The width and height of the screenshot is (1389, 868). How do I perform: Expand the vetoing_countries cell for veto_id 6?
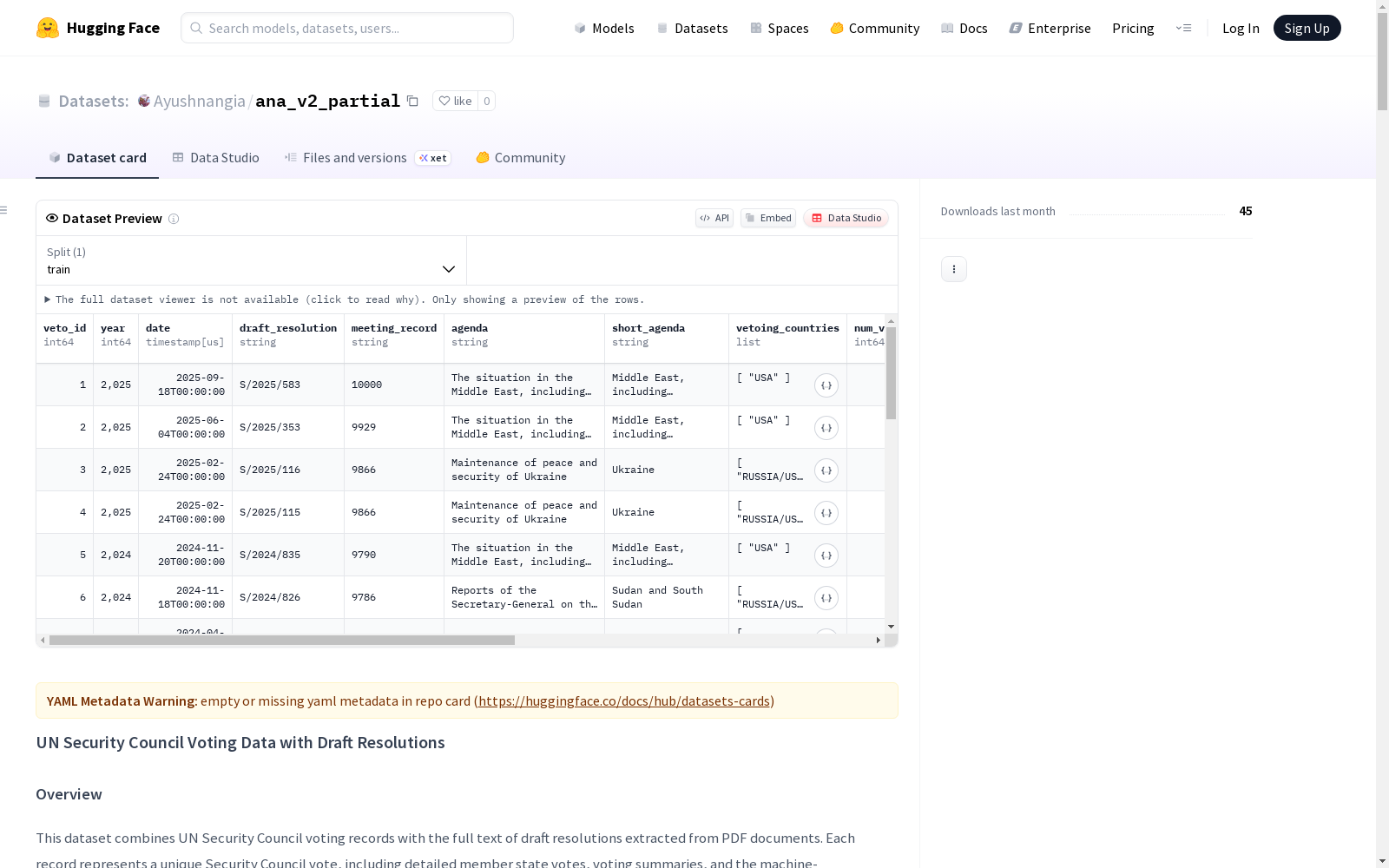pyautogui.click(x=826, y=598)
